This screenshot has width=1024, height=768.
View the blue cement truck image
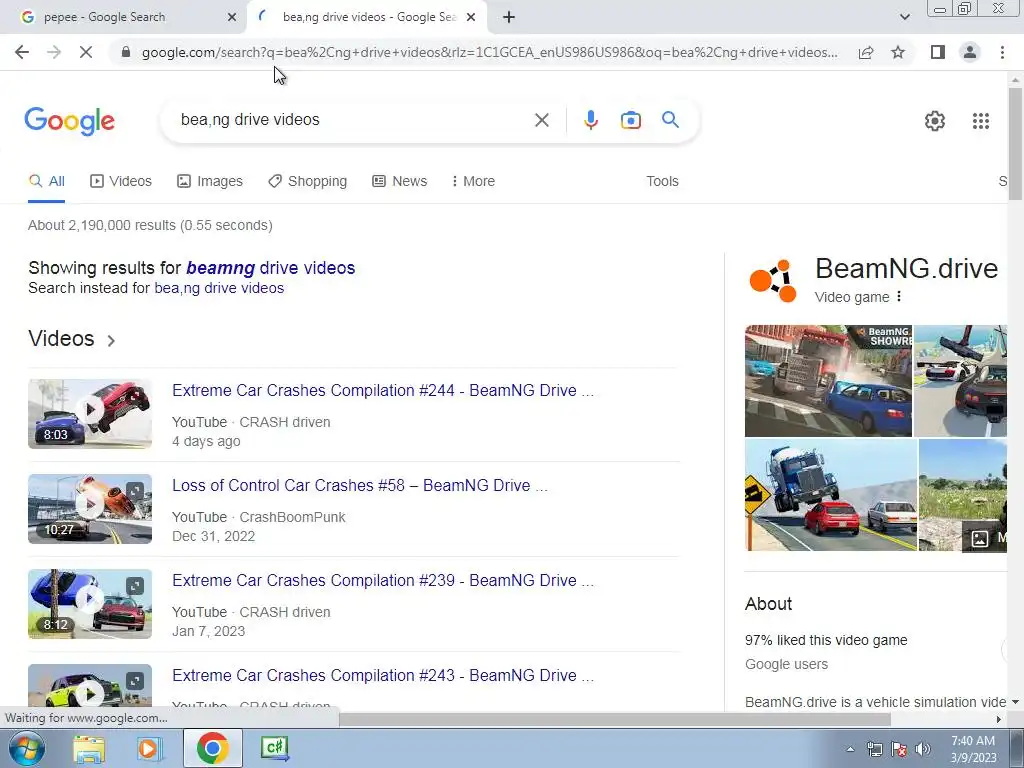coord(831,495)
